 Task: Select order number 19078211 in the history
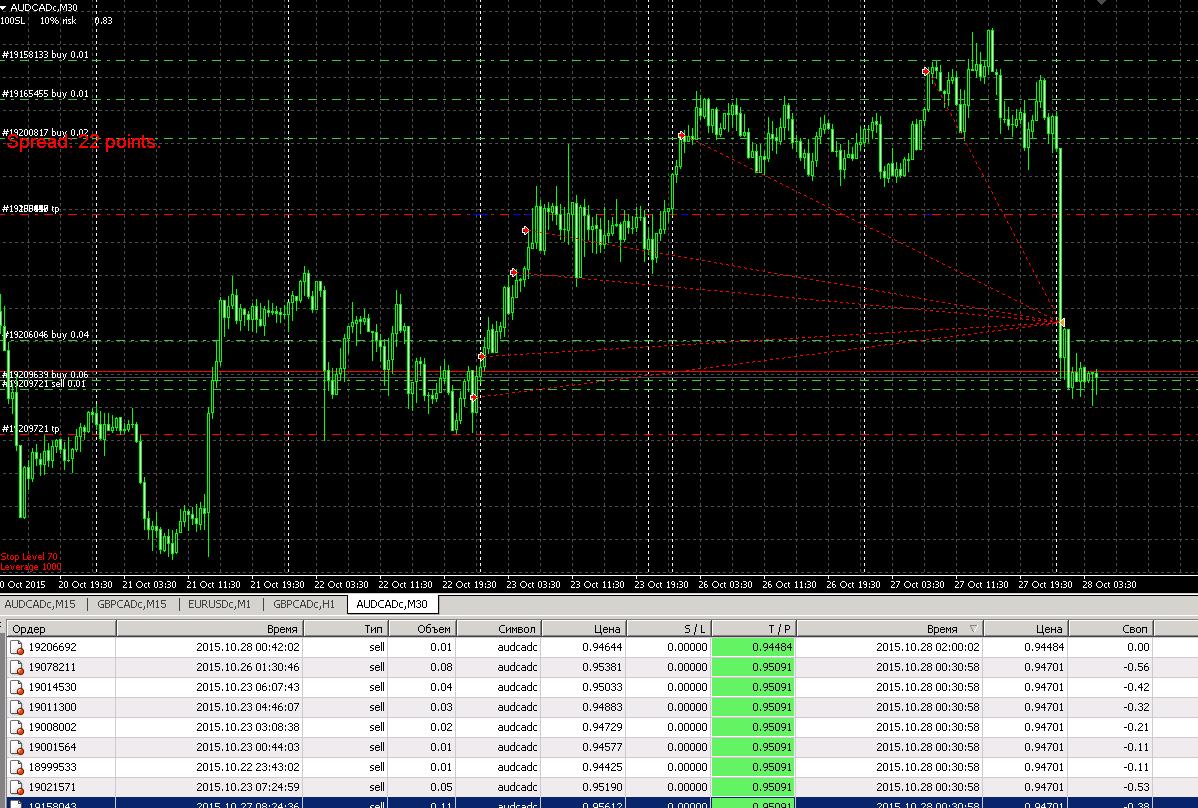(53, 667)
